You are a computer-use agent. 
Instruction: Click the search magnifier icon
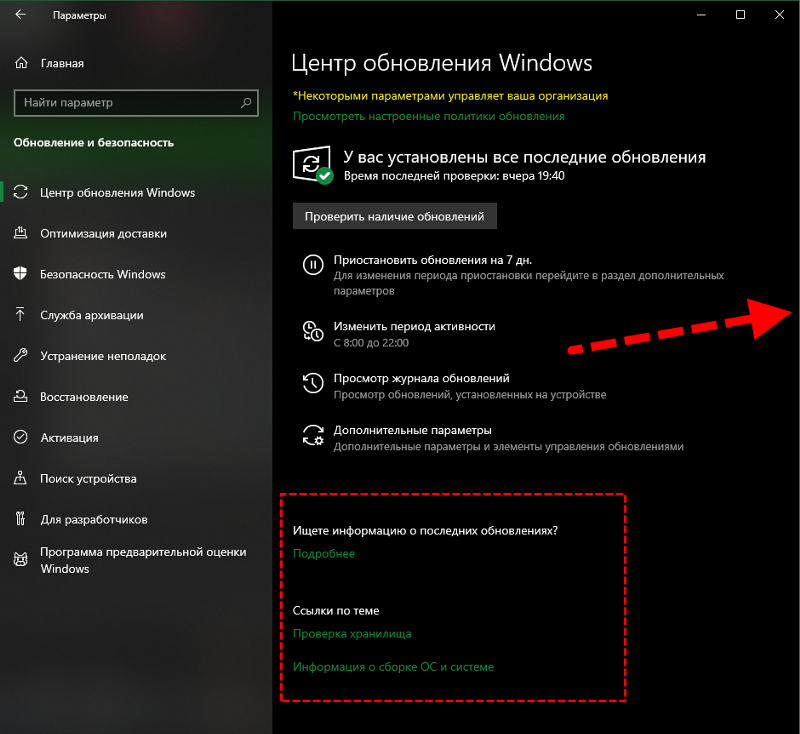point(246,103)
